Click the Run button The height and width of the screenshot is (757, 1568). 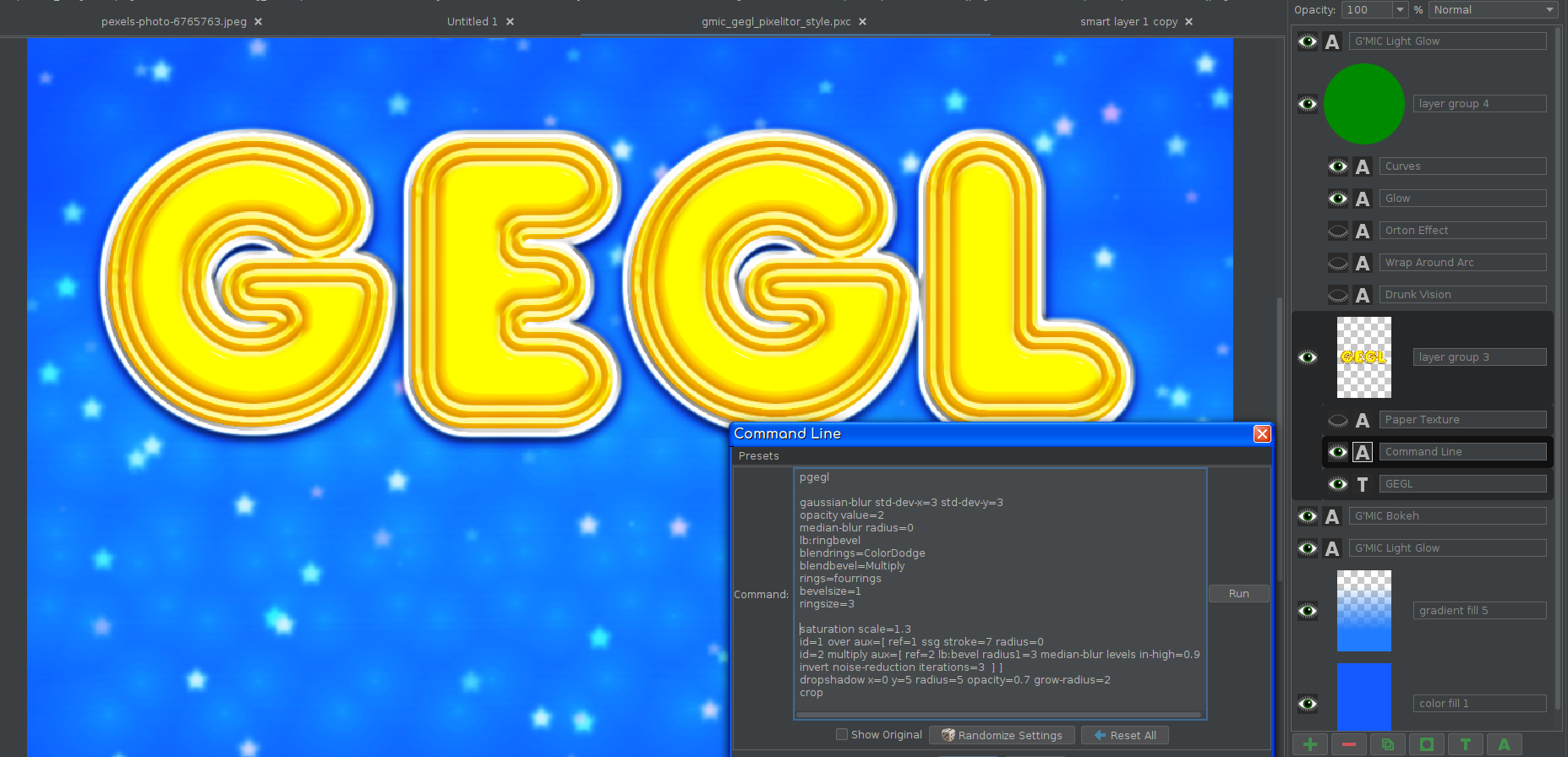point(1238,594)
